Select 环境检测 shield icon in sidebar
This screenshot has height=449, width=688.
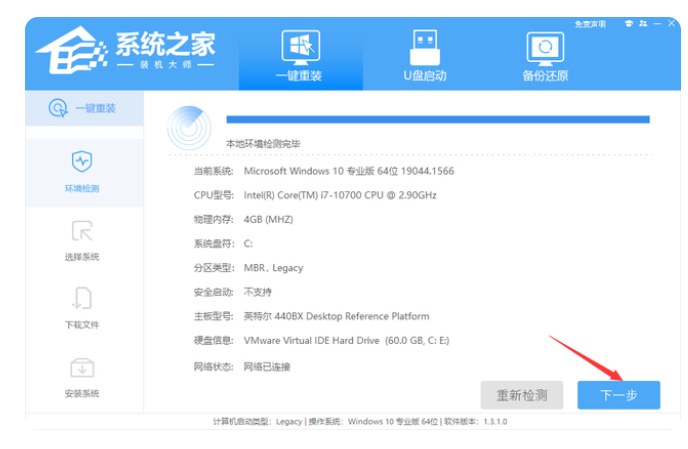pyautogui.click(x=82, y=162)
